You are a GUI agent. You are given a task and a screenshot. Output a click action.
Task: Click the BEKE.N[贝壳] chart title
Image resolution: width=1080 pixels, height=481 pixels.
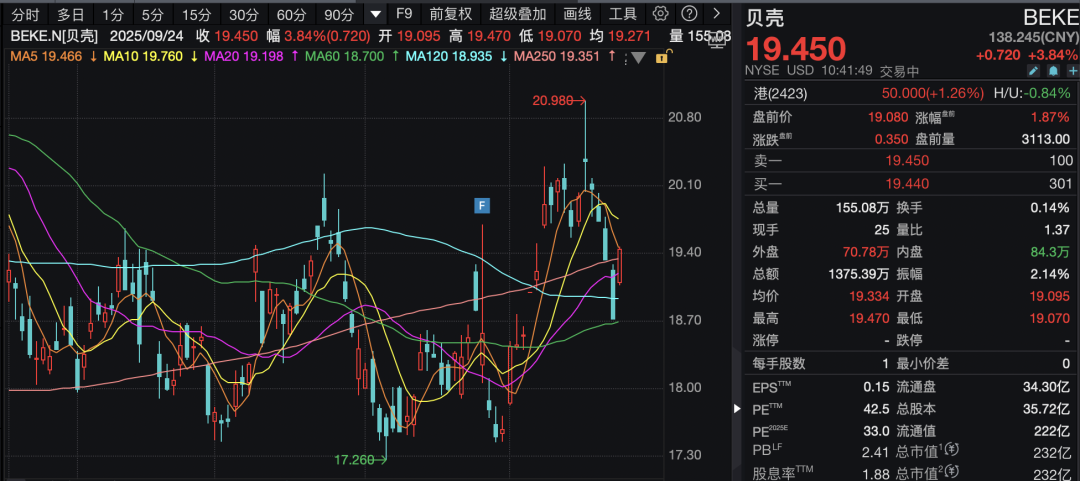(x=53, y=37)
